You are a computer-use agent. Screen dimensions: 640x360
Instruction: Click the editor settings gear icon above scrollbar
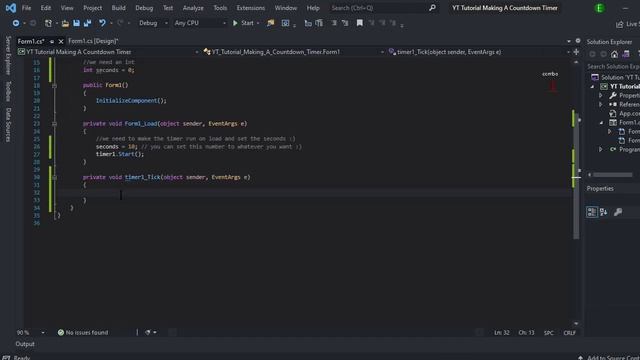click(578, 41)
